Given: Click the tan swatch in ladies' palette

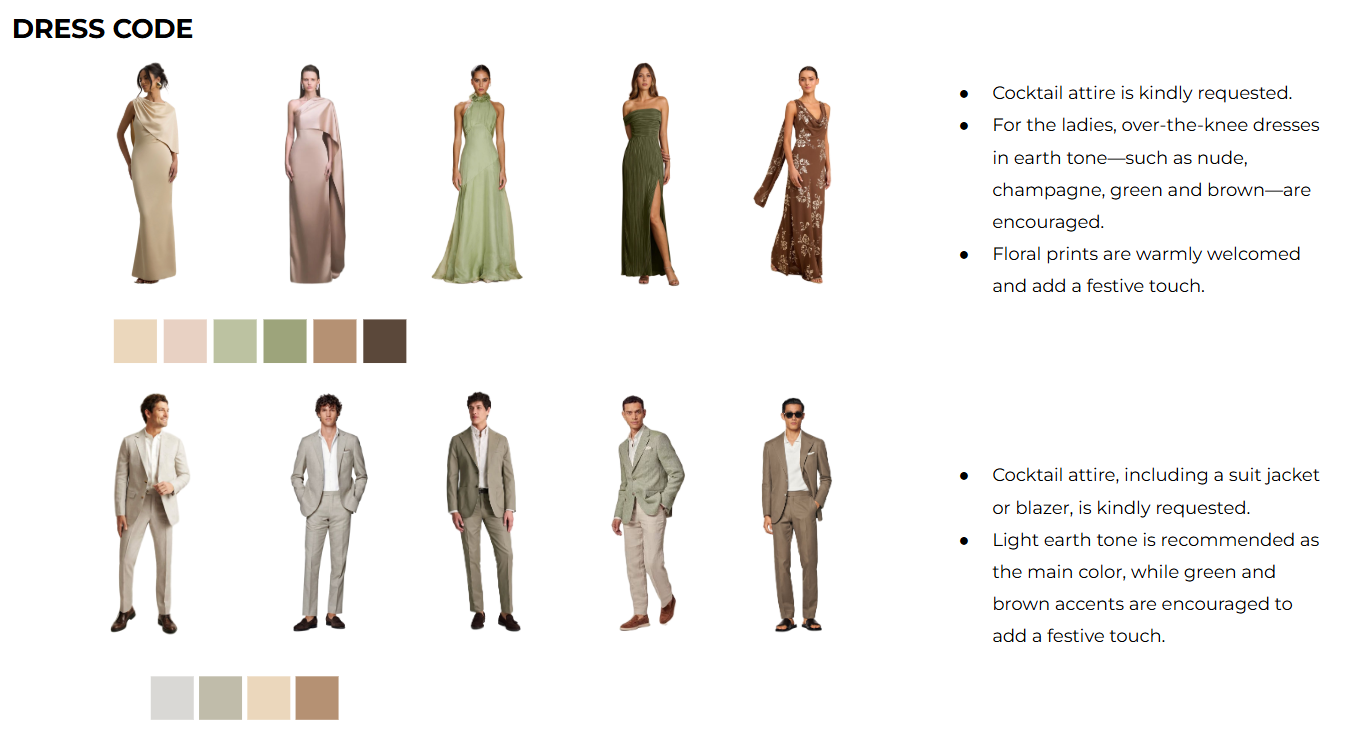Looking at the screenshot, I should point(335,341).
